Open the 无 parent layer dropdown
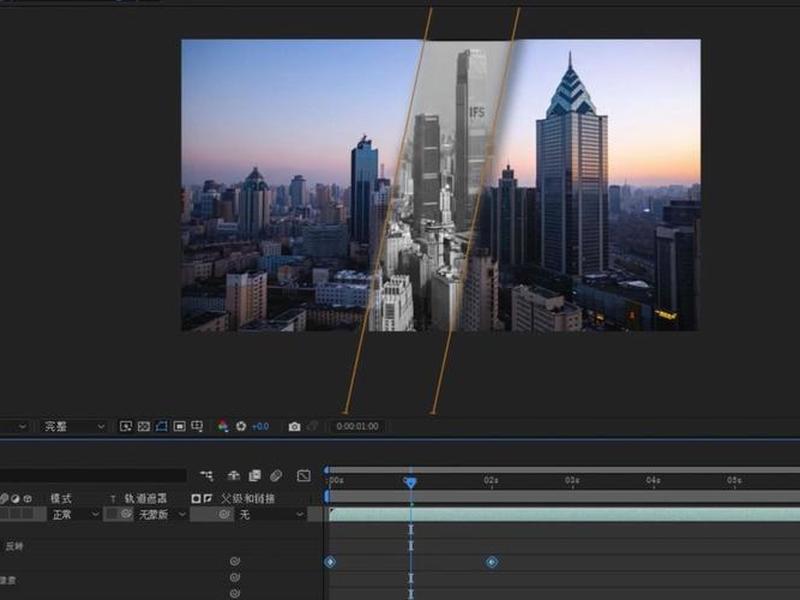The height and width of the screenshot is (600, 800). coord(271,514)
